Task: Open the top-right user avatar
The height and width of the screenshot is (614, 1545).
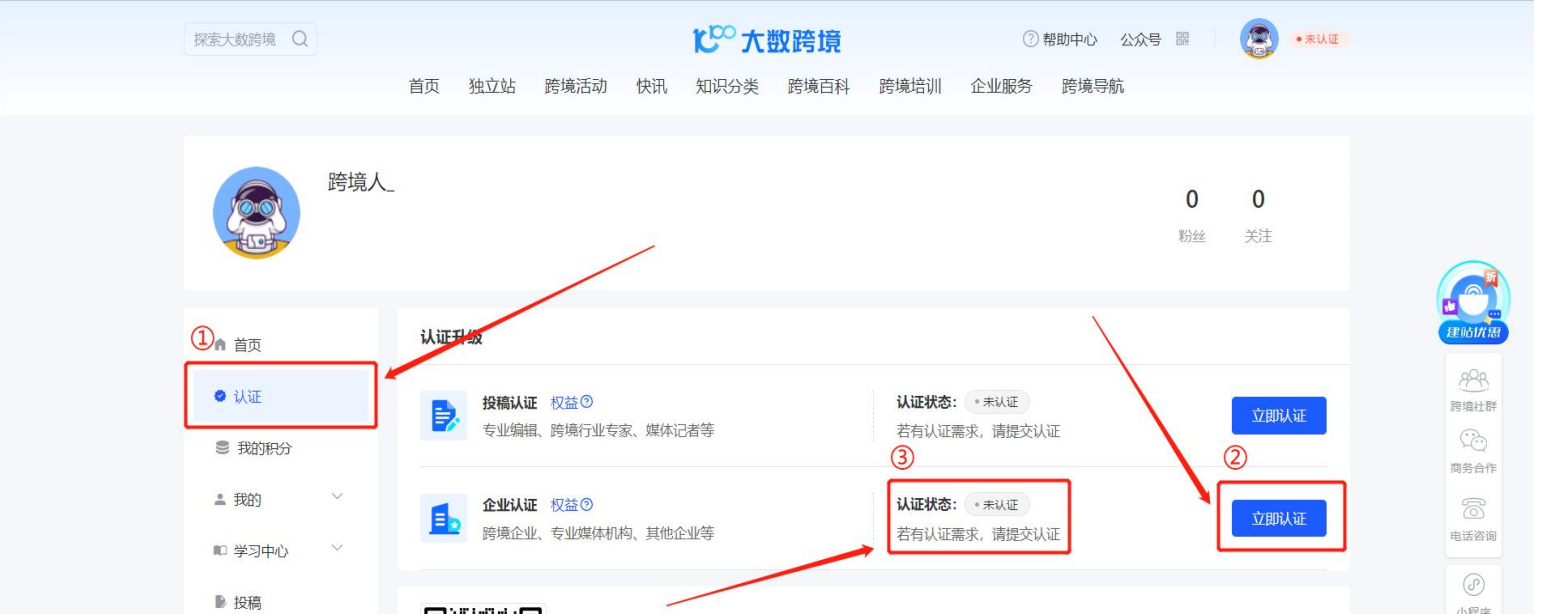Action: pos(1259,39)
